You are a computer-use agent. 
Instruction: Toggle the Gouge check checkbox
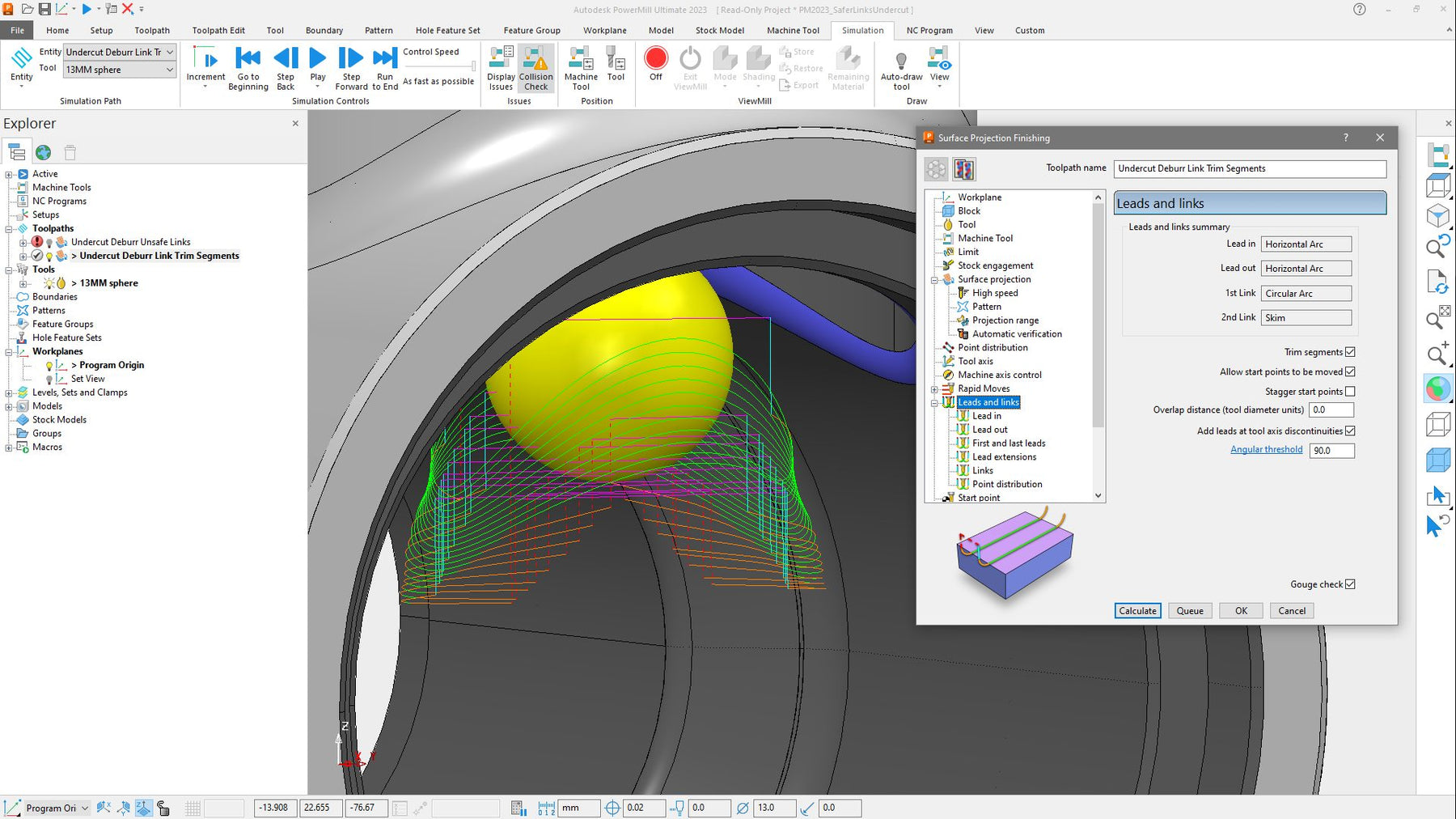(x=1350, y=584)
